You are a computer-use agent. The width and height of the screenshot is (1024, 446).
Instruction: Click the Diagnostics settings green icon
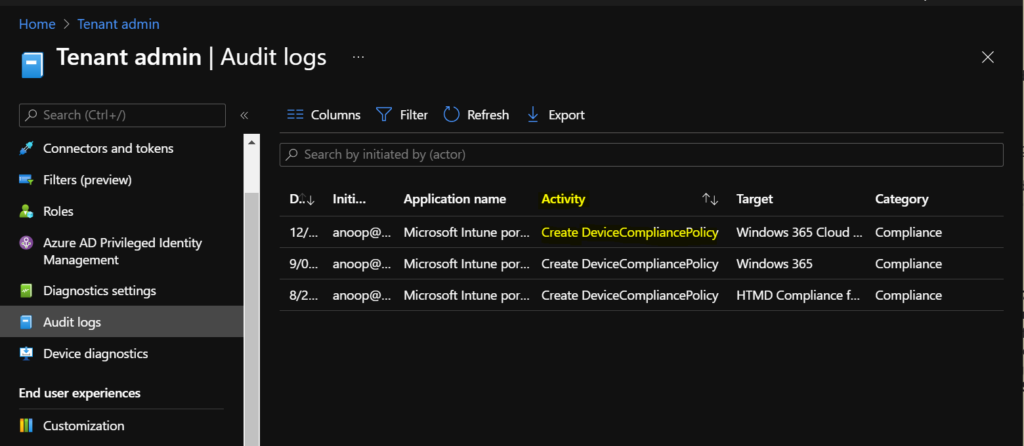click(x=26, y=291)
